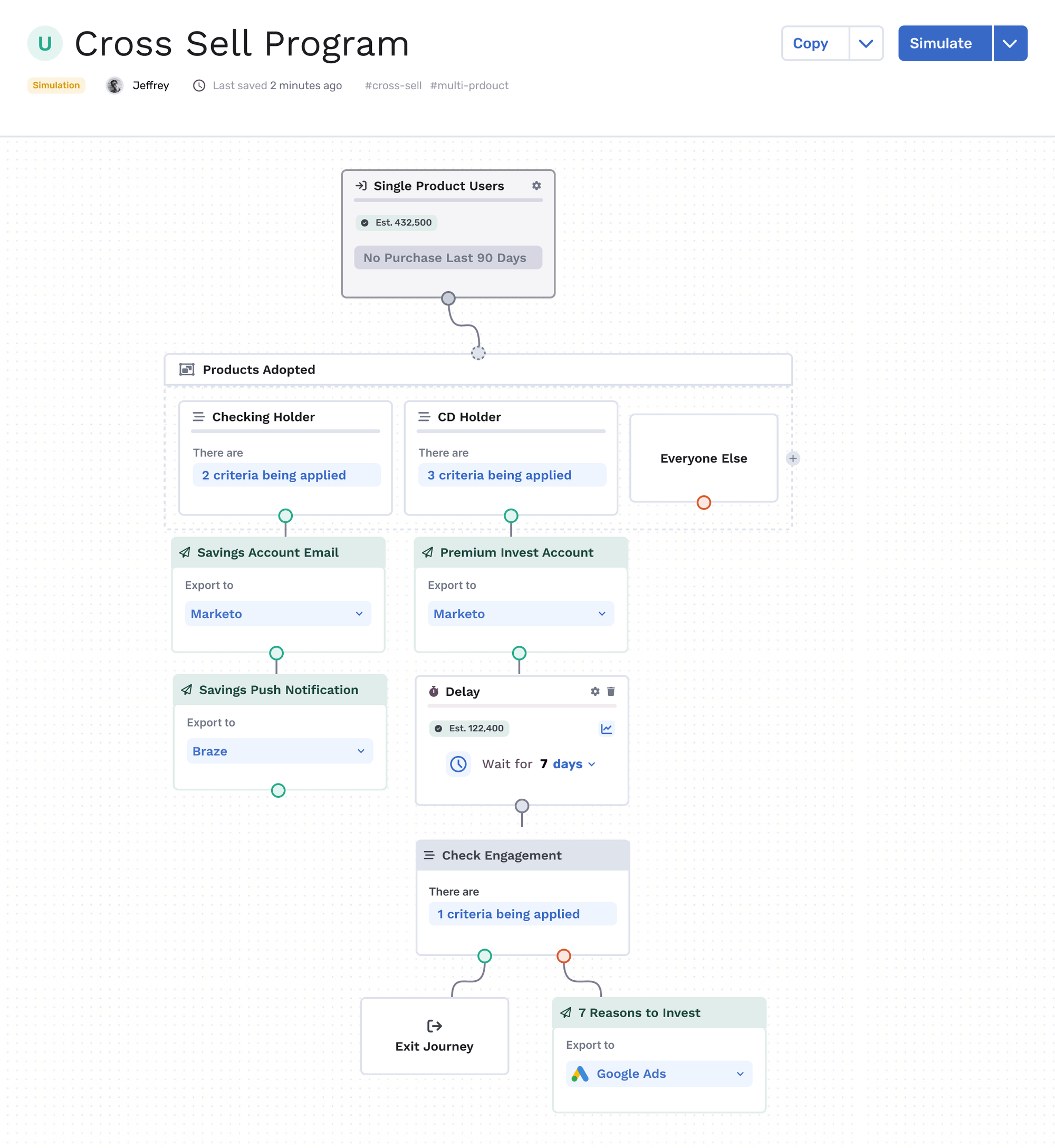Expand the Simulate button options chevron
Screen dimensions: 1055x1148
tap(1010, 43)
